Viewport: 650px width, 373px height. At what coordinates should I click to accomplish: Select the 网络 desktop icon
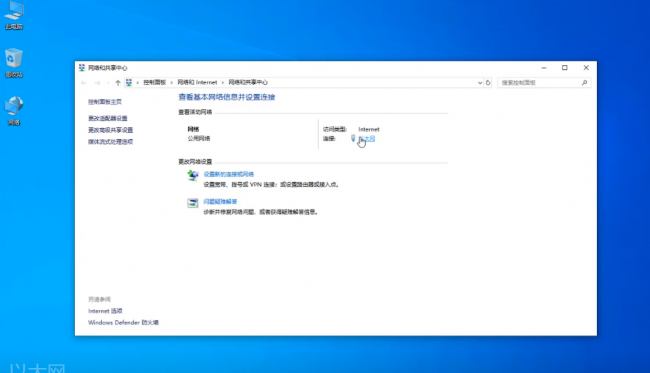[x=14, y=111]
